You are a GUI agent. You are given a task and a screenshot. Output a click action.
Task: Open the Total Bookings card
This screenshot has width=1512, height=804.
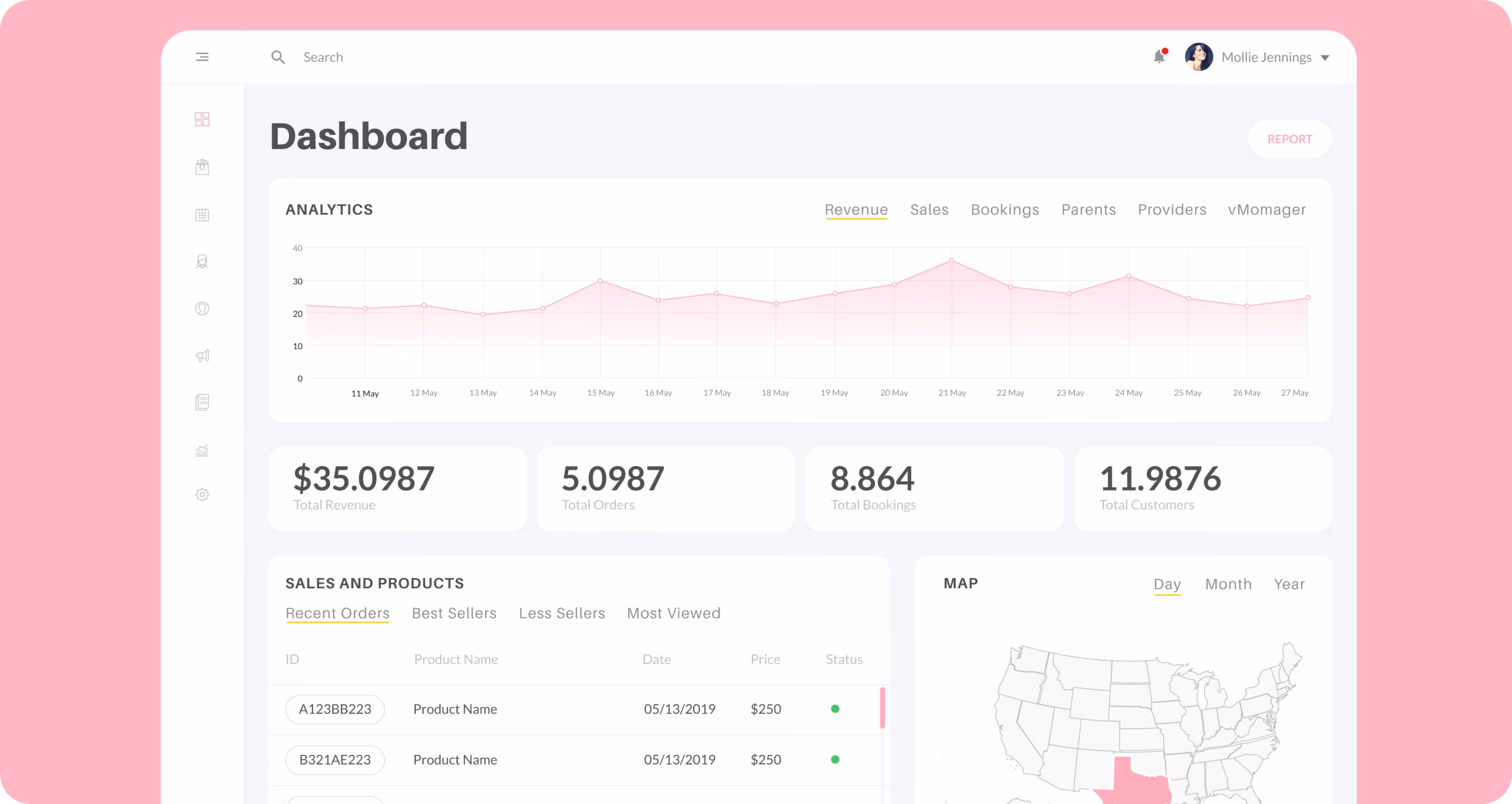pyautogui.click(x=934, y=489)
